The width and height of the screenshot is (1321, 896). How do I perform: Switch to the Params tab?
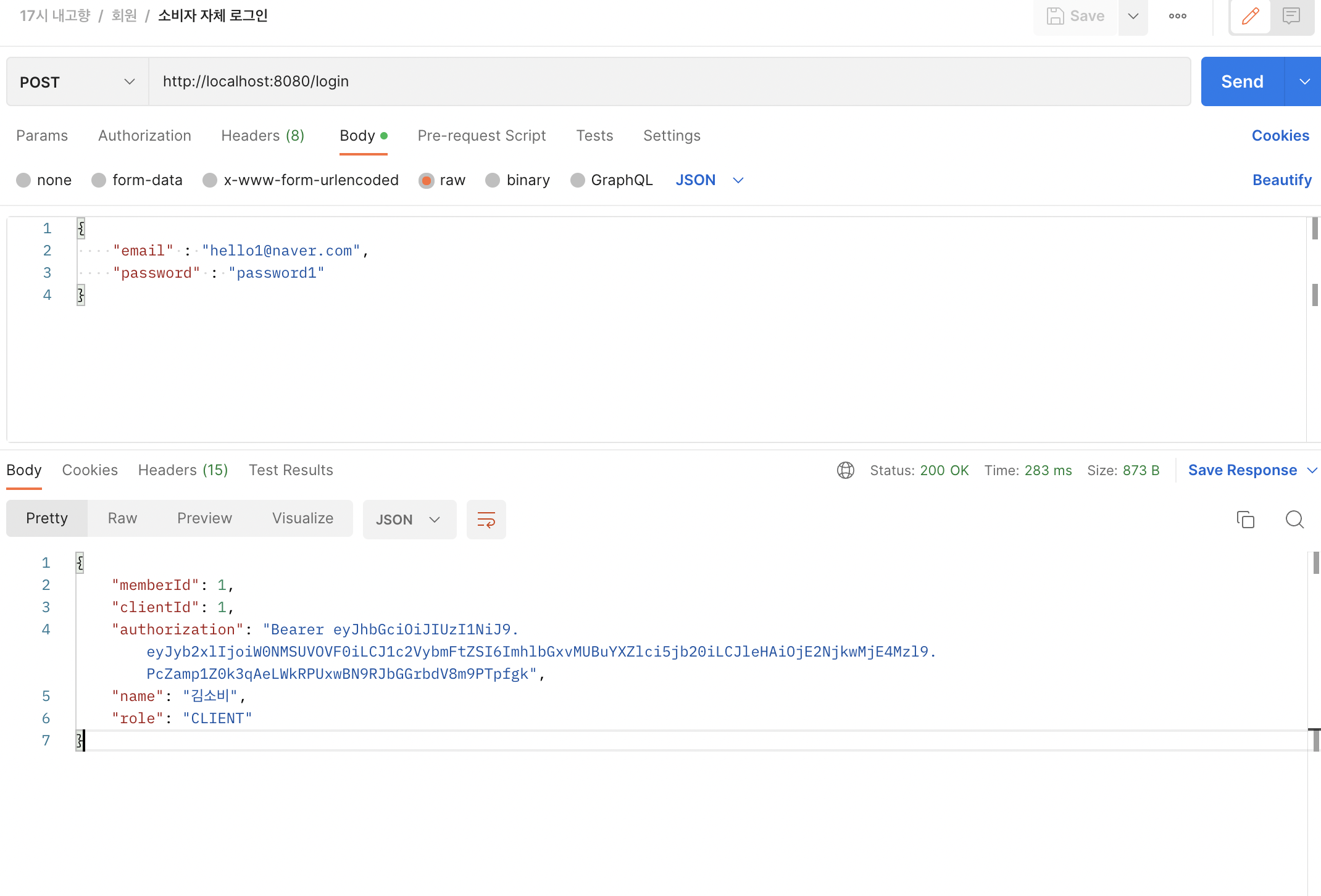coord(42,136)
